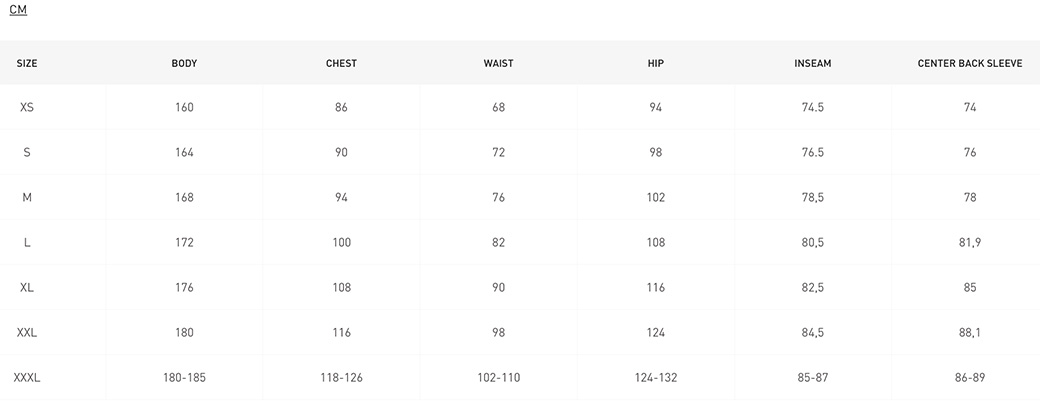Click the WAIST column header
This screenshot has width=1040, height=411.
[498, 64]
